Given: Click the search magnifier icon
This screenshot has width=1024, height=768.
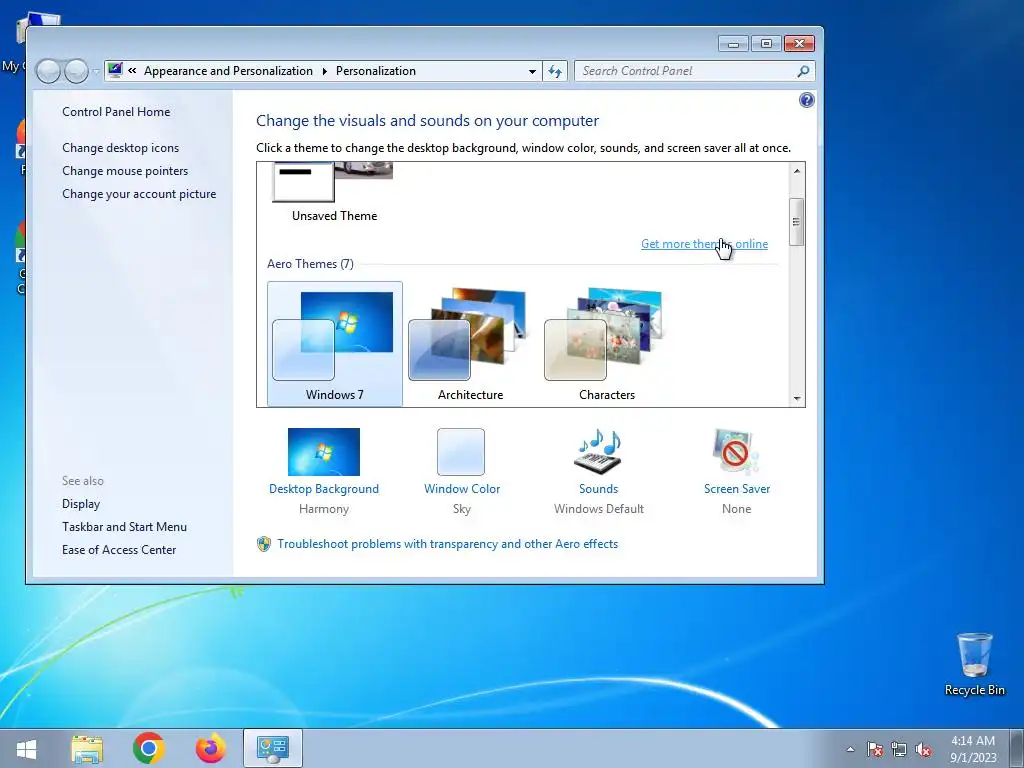Looking at the screenshot, I should (x=803, y=71).
